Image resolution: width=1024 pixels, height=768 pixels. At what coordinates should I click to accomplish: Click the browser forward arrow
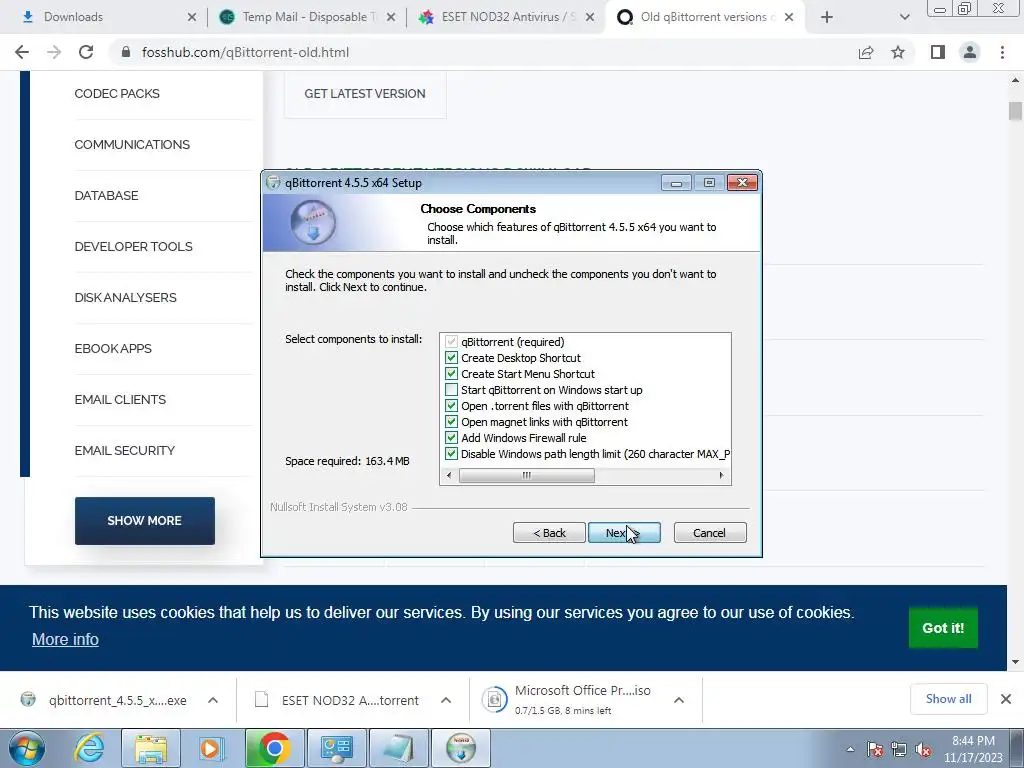tap(54, 52)
